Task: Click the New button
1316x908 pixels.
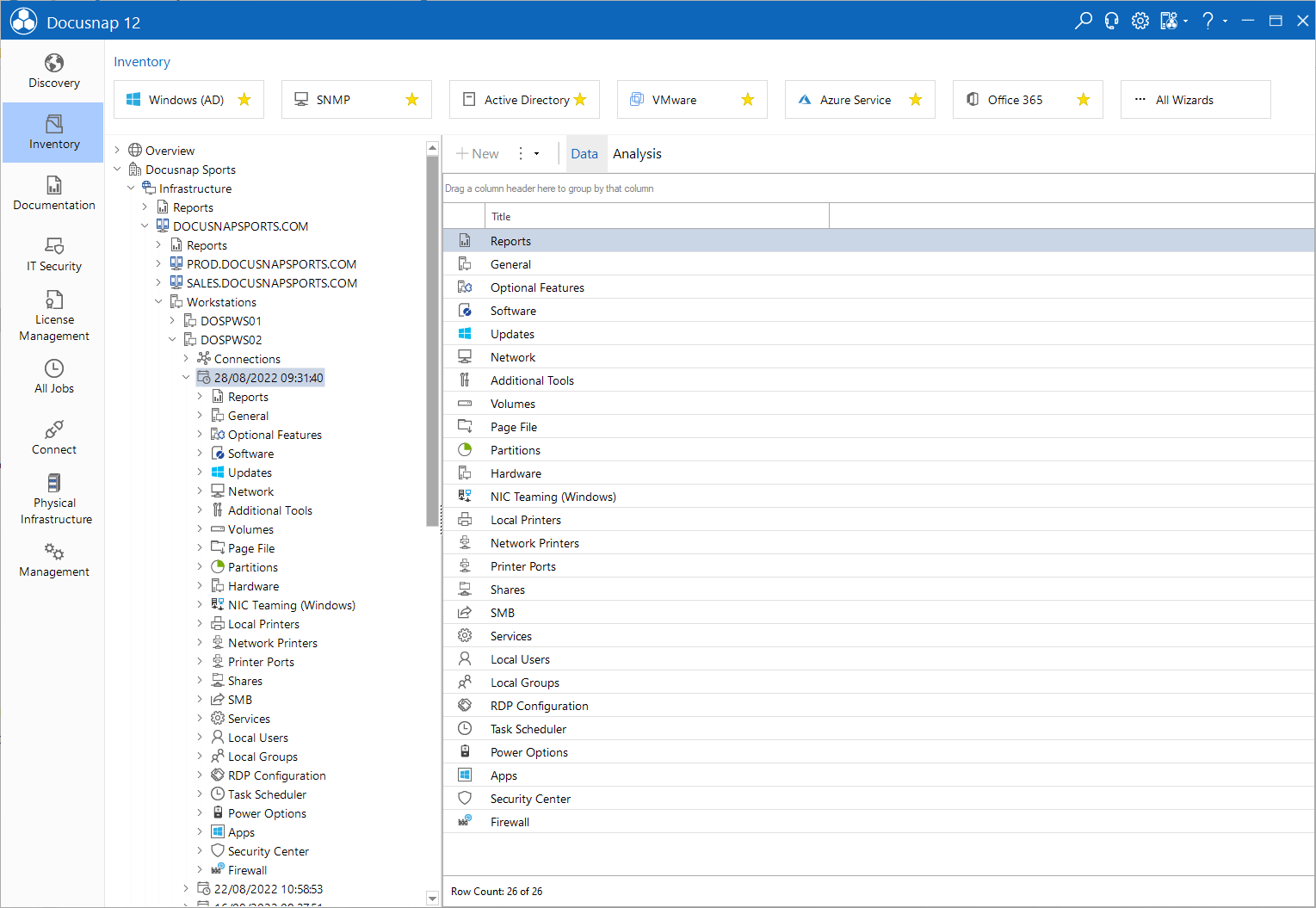Action: (478, 154)
